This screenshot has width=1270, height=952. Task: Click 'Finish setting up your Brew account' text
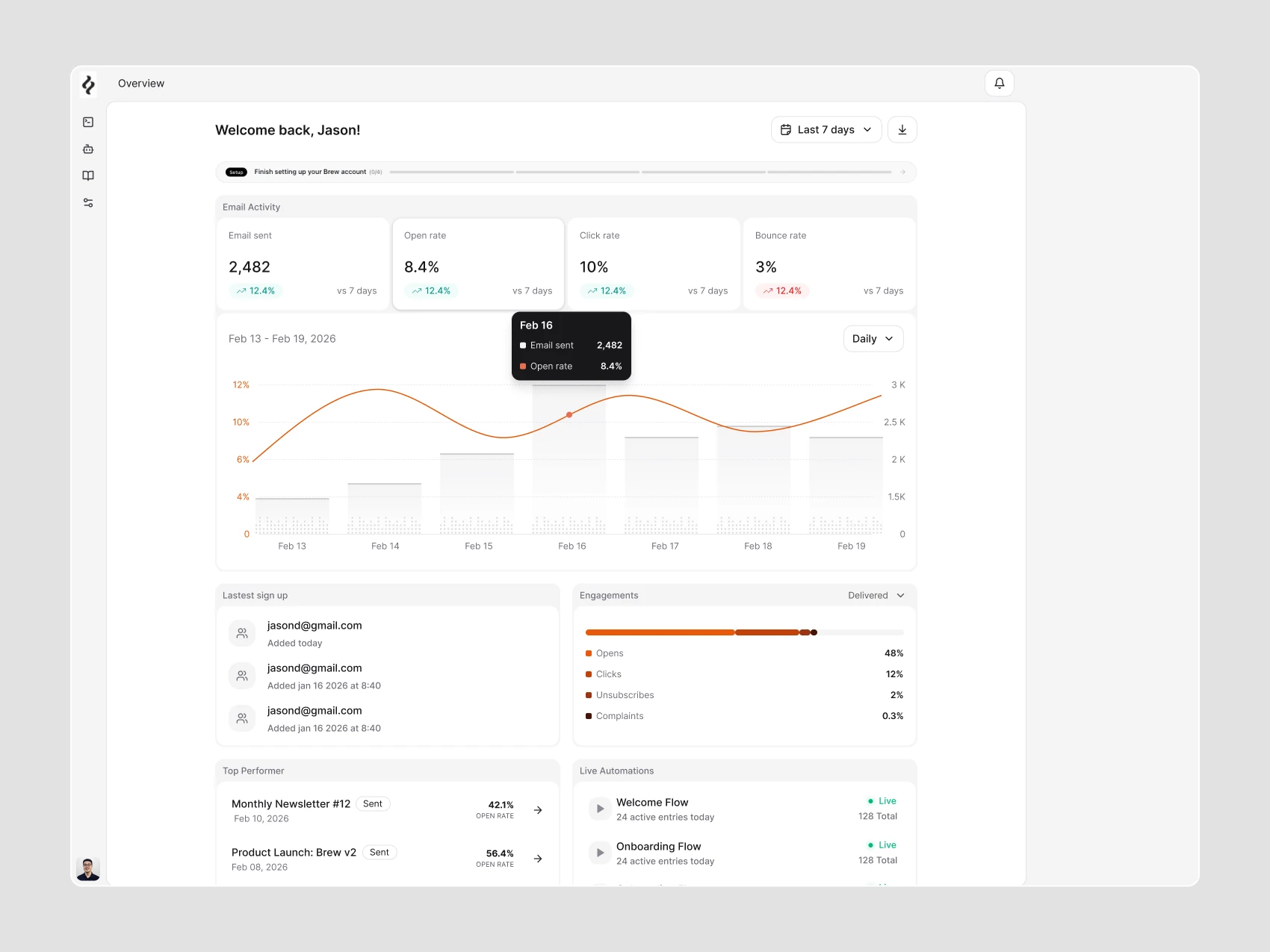[x=310, y=172]
